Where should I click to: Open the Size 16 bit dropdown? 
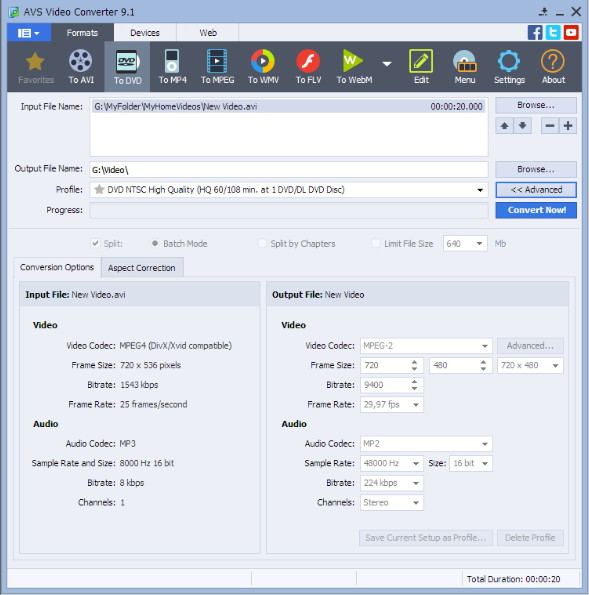click(x=471, y=463)
